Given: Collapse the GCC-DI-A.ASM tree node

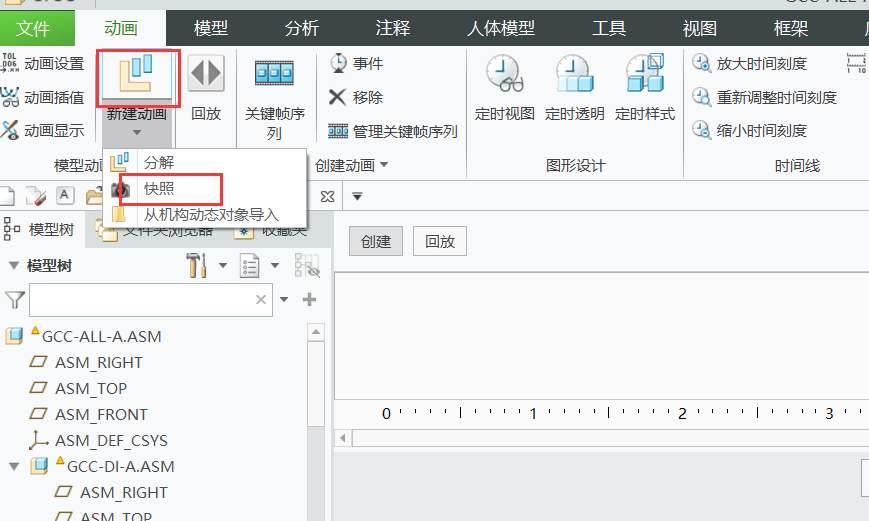Looking at the screenshot, I should tap(14, 467).
